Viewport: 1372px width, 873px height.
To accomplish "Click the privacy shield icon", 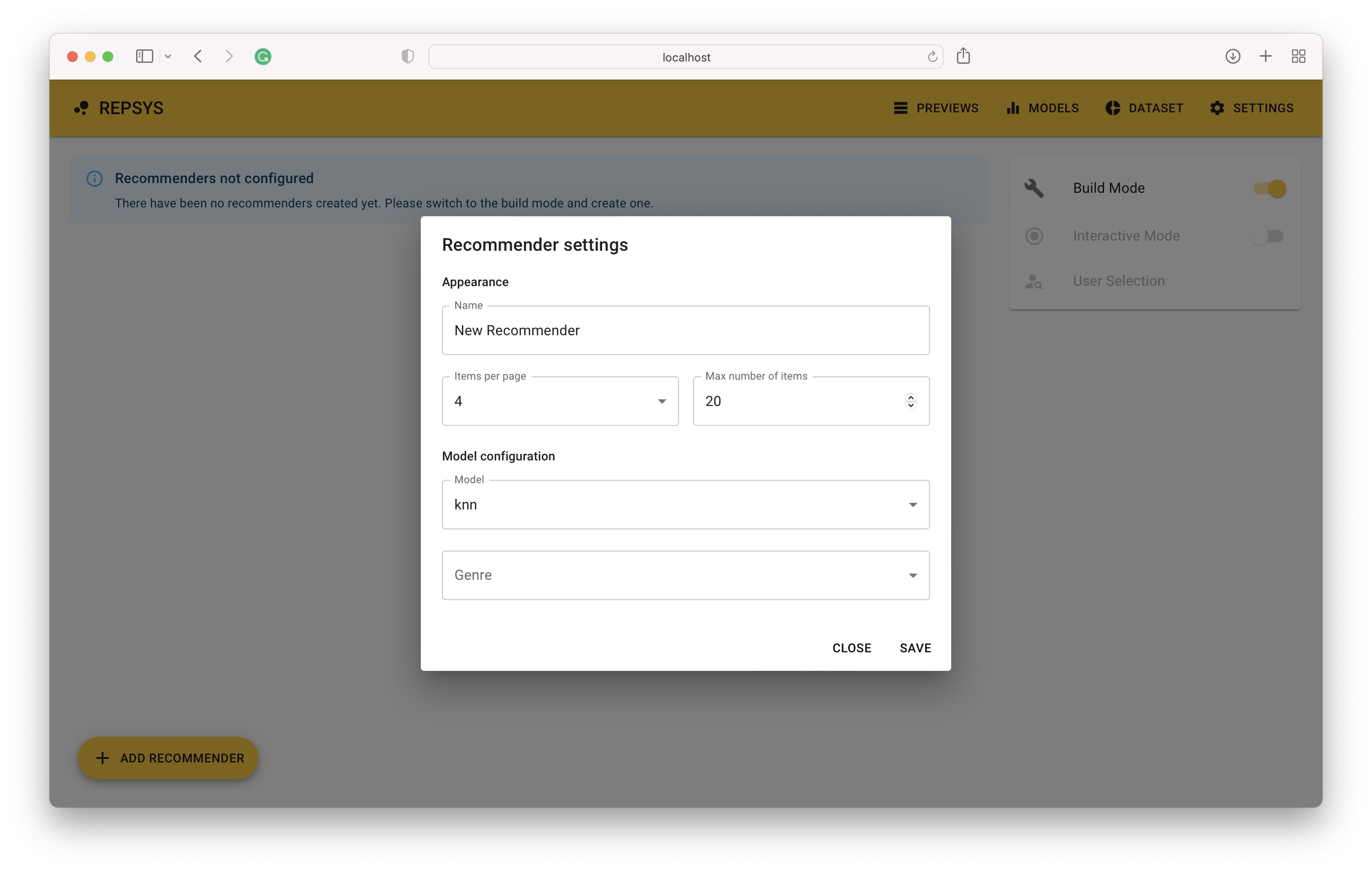I will point(408,57).
